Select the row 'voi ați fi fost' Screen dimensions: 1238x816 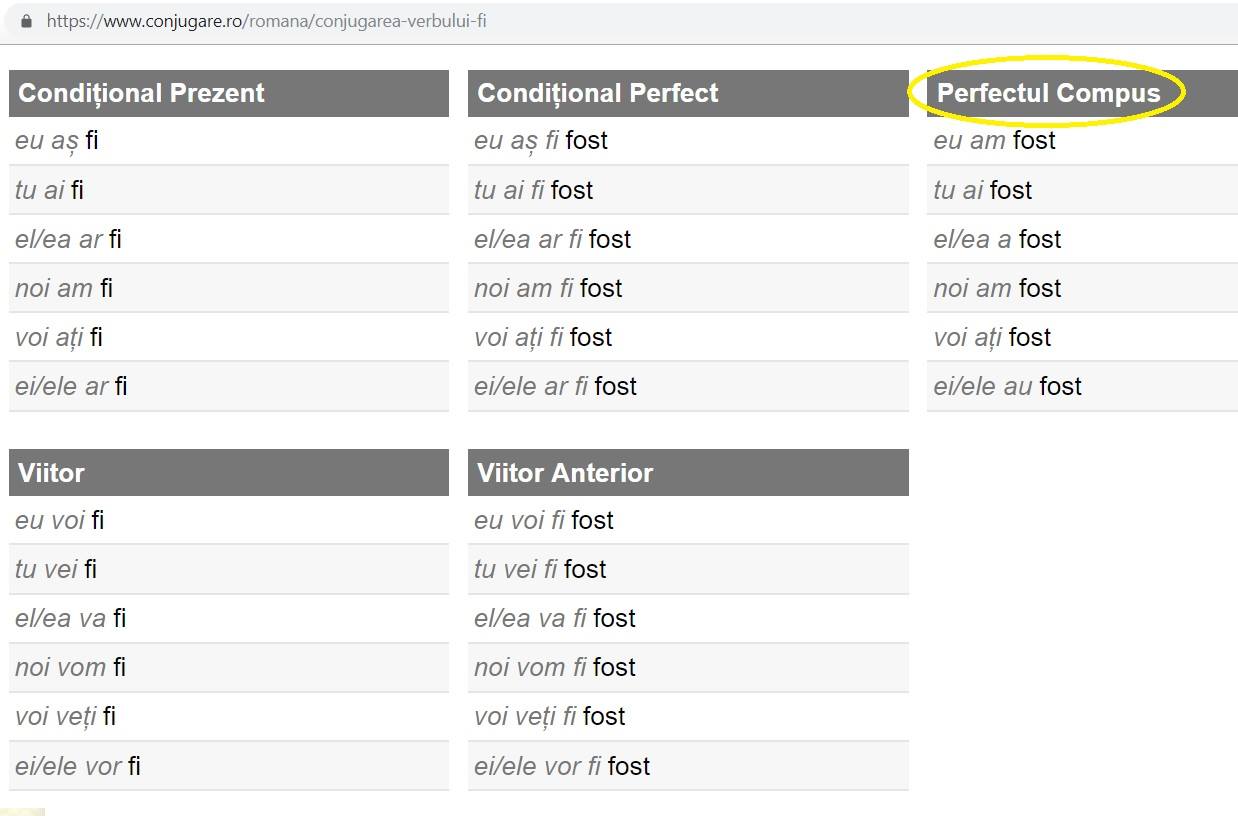point(688,337)
